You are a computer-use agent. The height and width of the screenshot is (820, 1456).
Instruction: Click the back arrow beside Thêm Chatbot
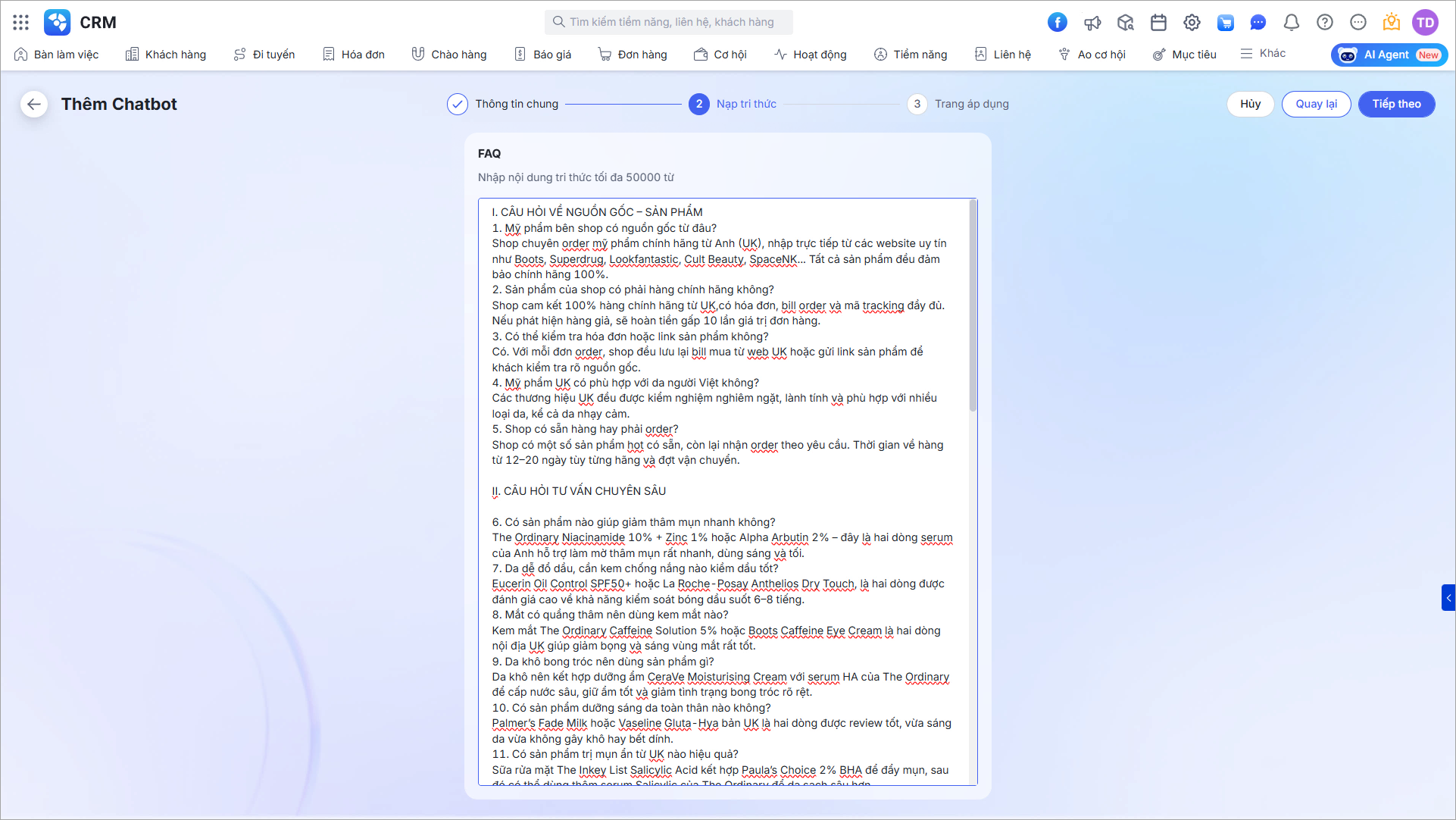[x=34, y=104]
